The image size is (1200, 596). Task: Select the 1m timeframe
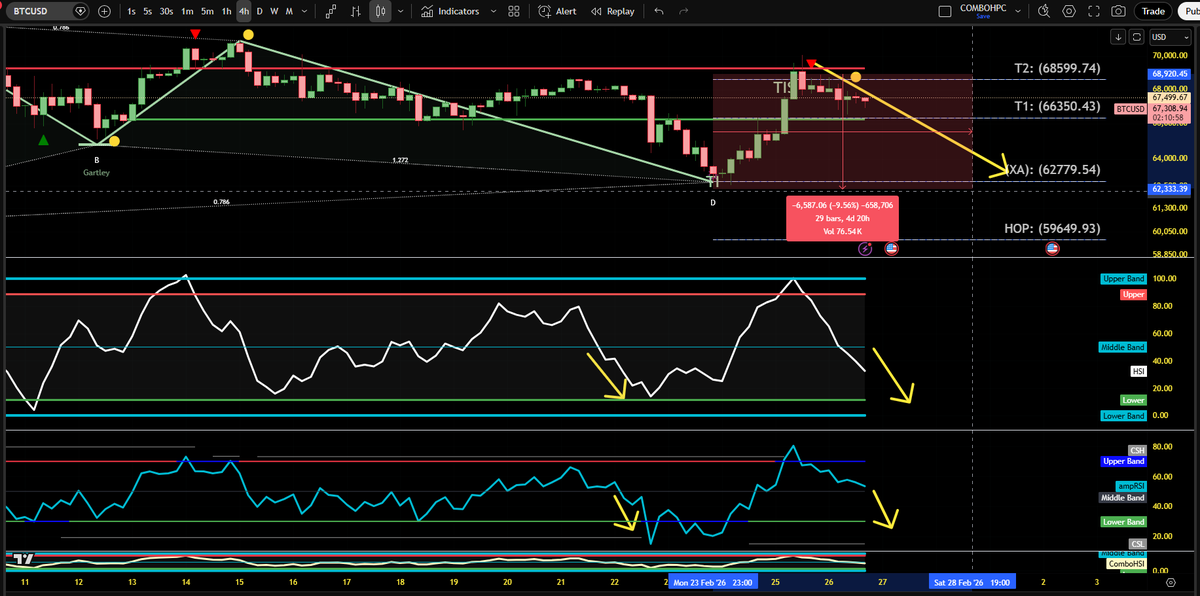pyautogui.click(x=187, y=11)
